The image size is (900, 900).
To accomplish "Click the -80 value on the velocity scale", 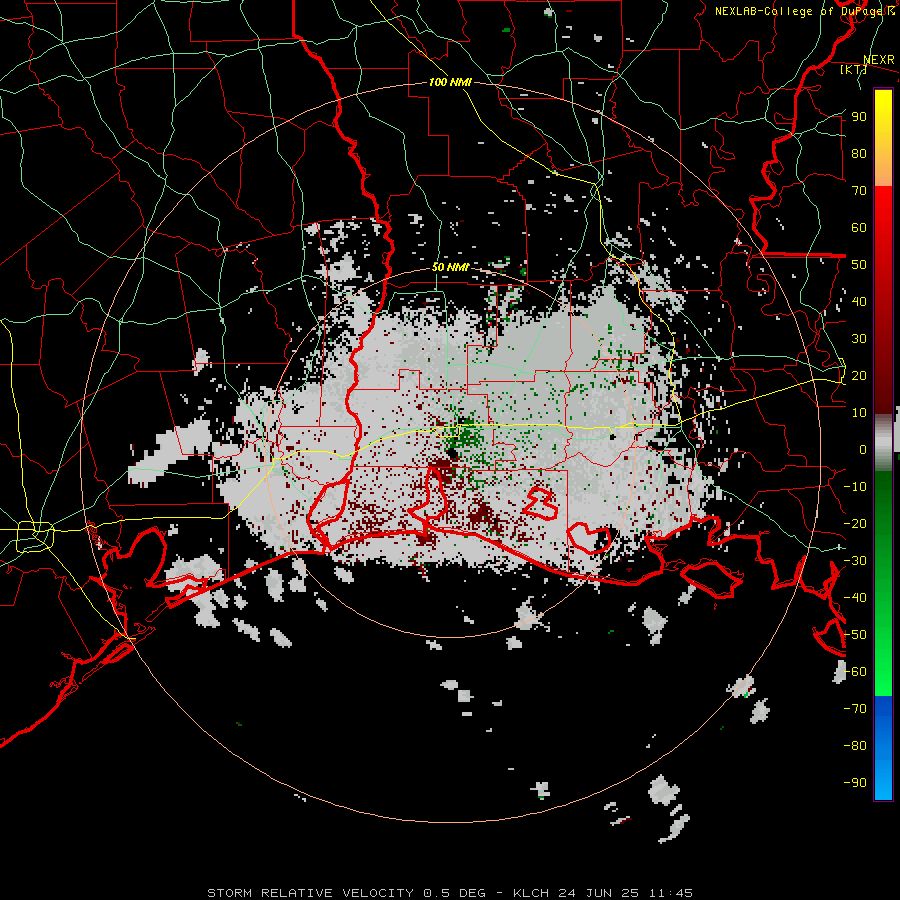I will [855, 746].
